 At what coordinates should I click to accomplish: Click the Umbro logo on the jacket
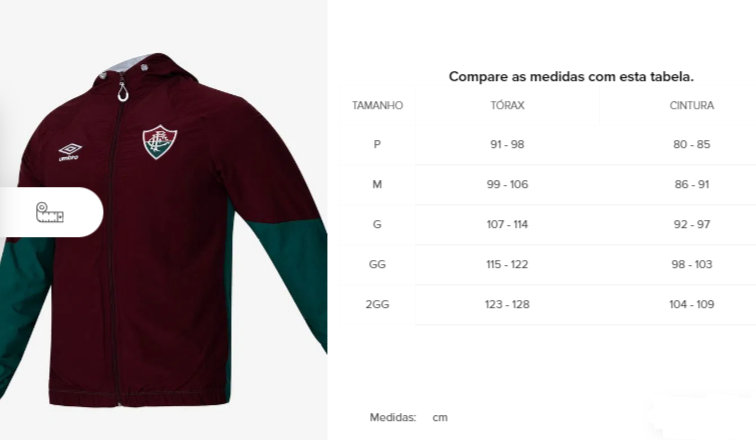click(x=69, y=152)
